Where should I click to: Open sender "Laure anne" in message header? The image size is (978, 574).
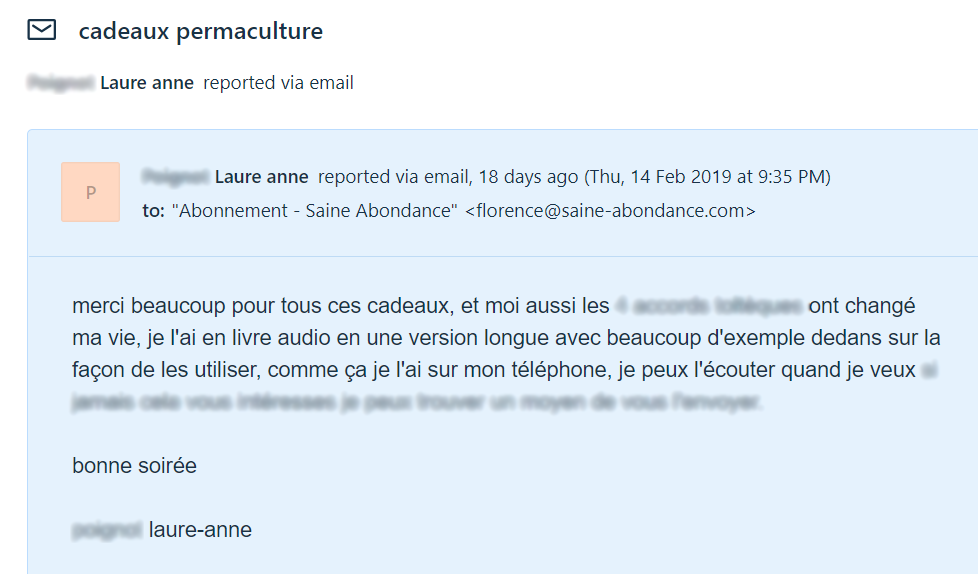(261, 177)
